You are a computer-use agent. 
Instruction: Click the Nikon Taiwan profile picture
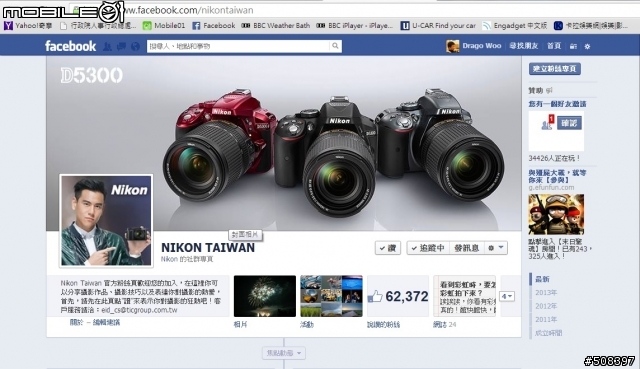[x=106, y=220]
